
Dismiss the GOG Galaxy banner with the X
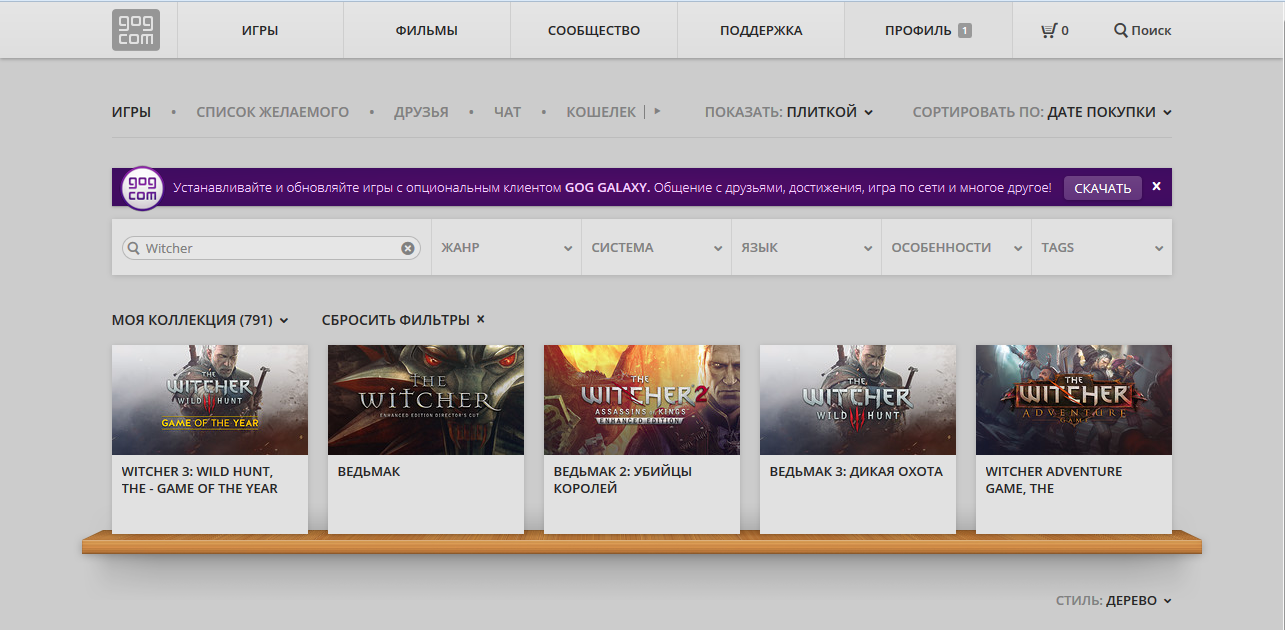(1156, 186)
